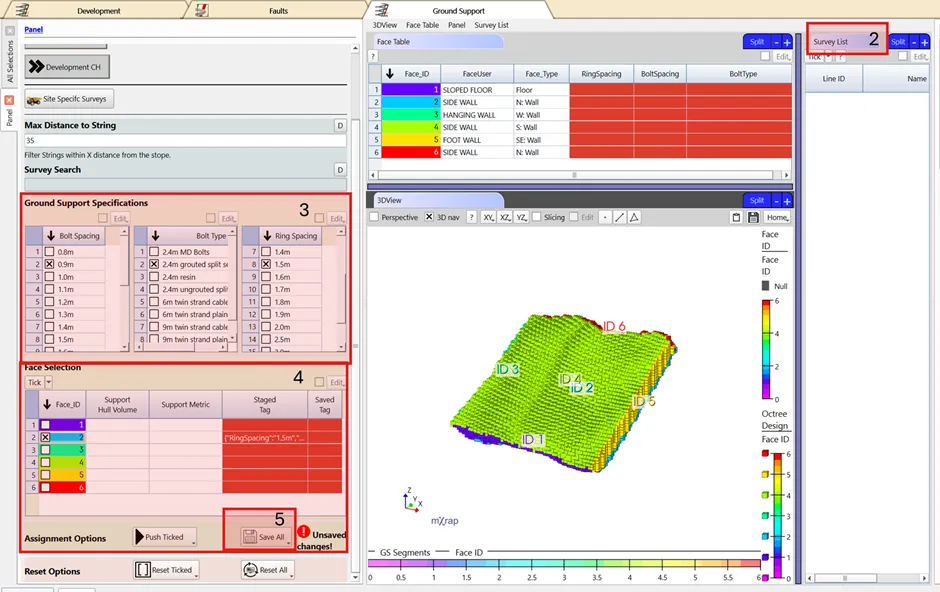Toggle the Slicing checkbox
Screen dimensions: 940x592
(536, 217)
